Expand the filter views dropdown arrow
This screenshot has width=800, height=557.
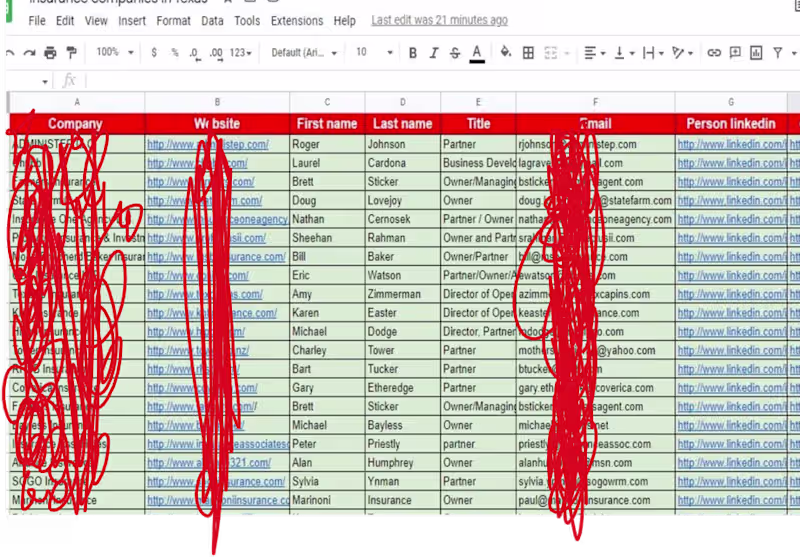[x=794, y=53]
